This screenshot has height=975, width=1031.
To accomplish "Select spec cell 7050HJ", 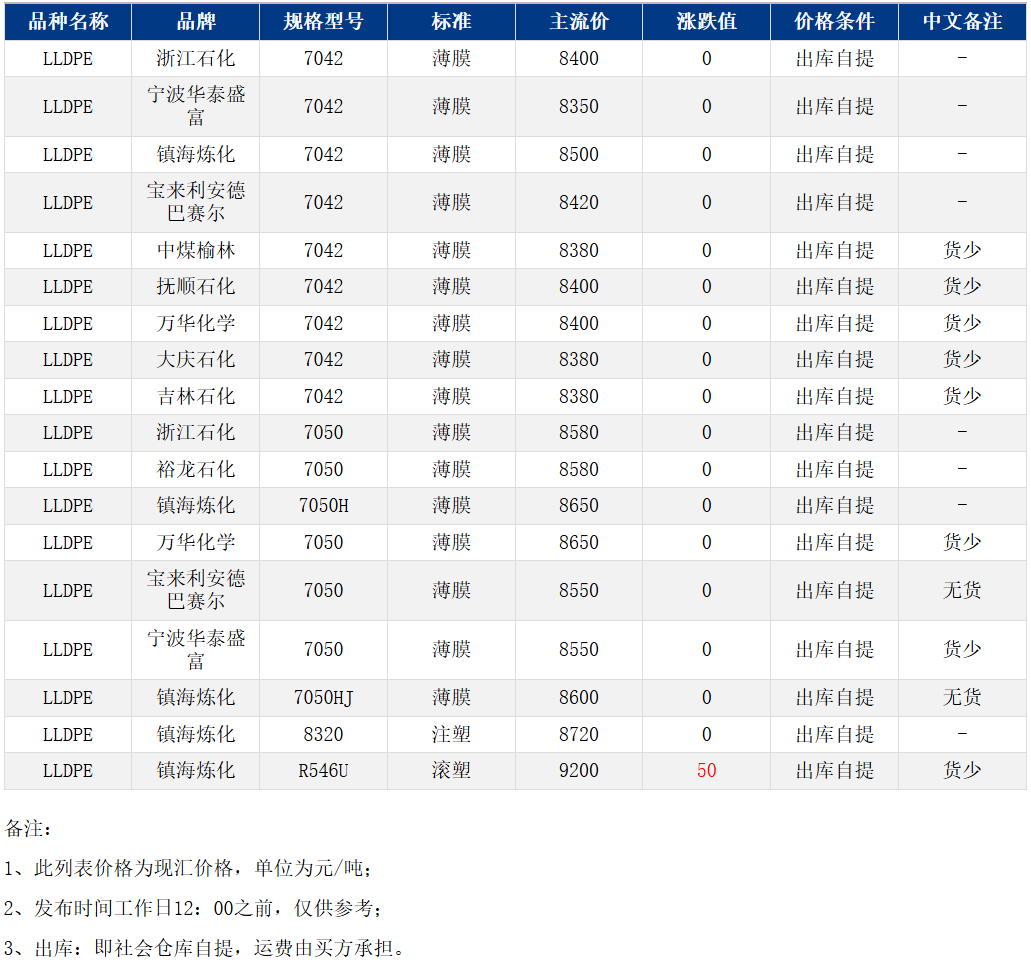I will pyautogui.click(x=324, y=698).
